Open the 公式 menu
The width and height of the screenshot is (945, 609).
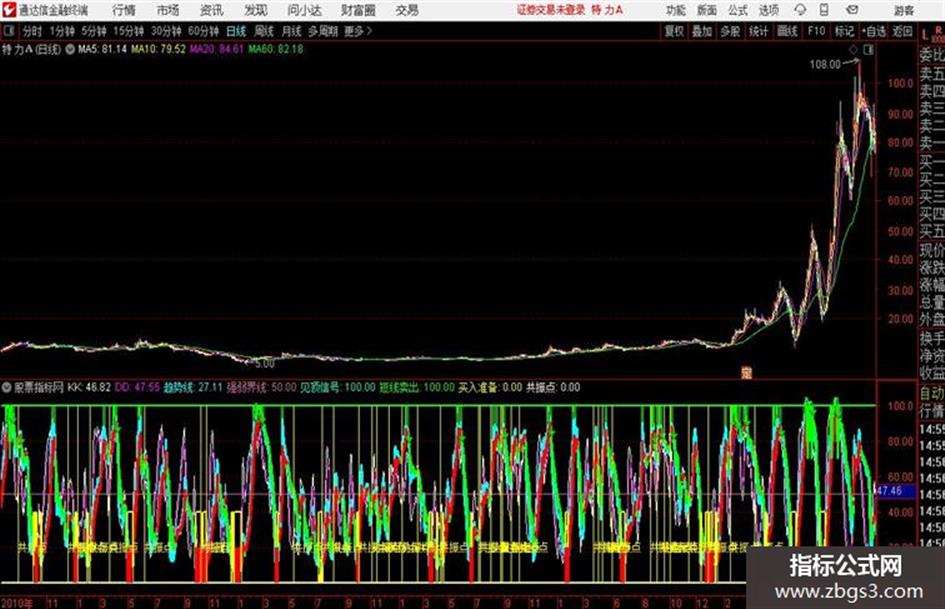737,10
